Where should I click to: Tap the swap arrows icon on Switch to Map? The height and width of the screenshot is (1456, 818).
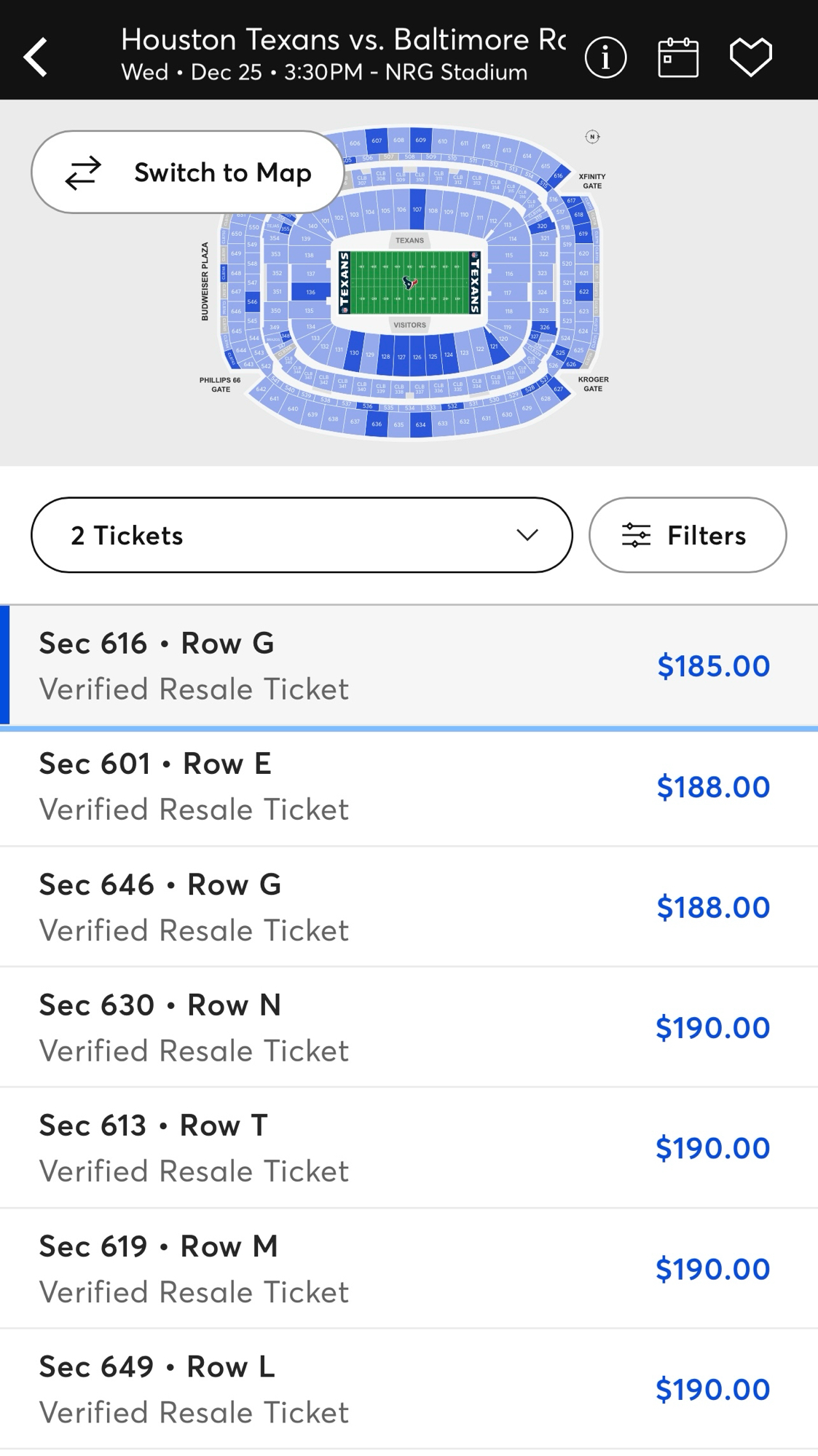[x=84, y=173]
